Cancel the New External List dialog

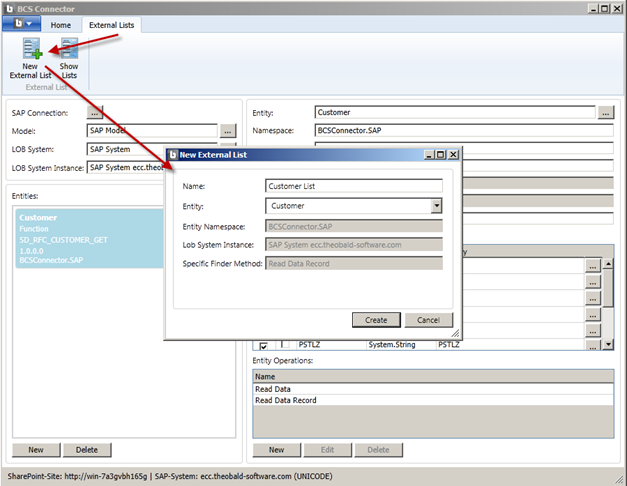(x=428, y=319)
